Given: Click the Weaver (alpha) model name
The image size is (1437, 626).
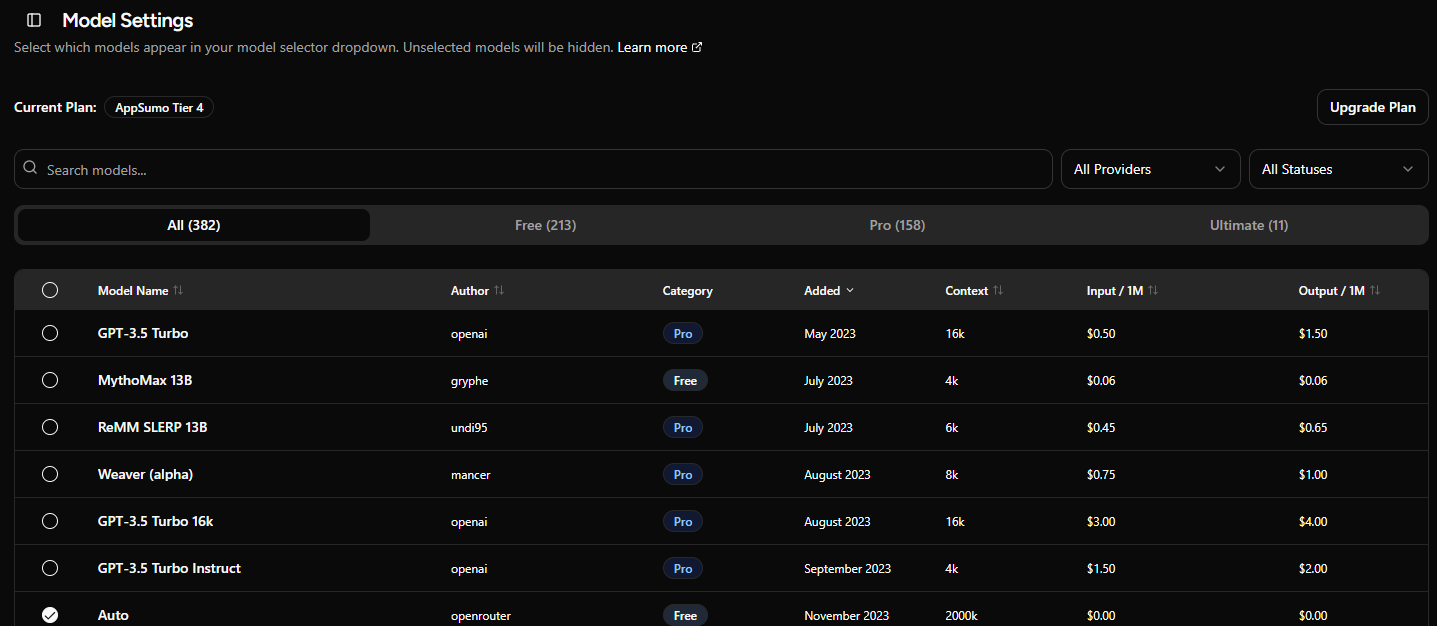Looking at the screenshot, I should point(145,474).
